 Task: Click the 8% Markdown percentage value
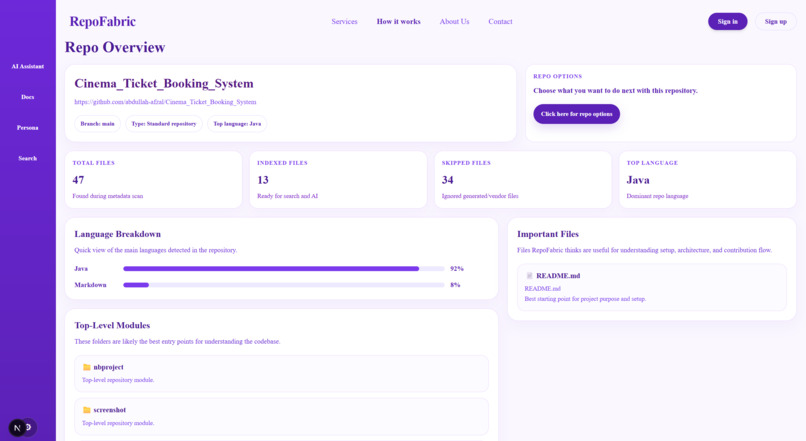click(455, 285)
